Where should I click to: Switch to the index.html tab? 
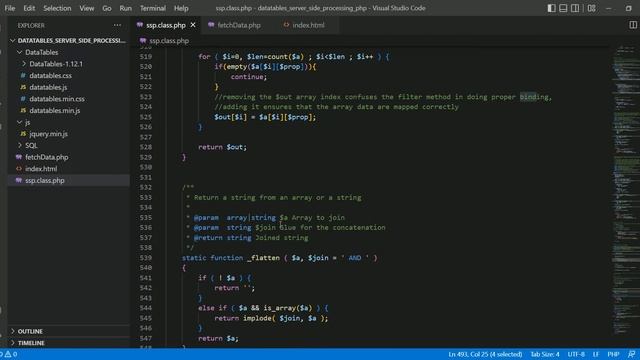309,25
